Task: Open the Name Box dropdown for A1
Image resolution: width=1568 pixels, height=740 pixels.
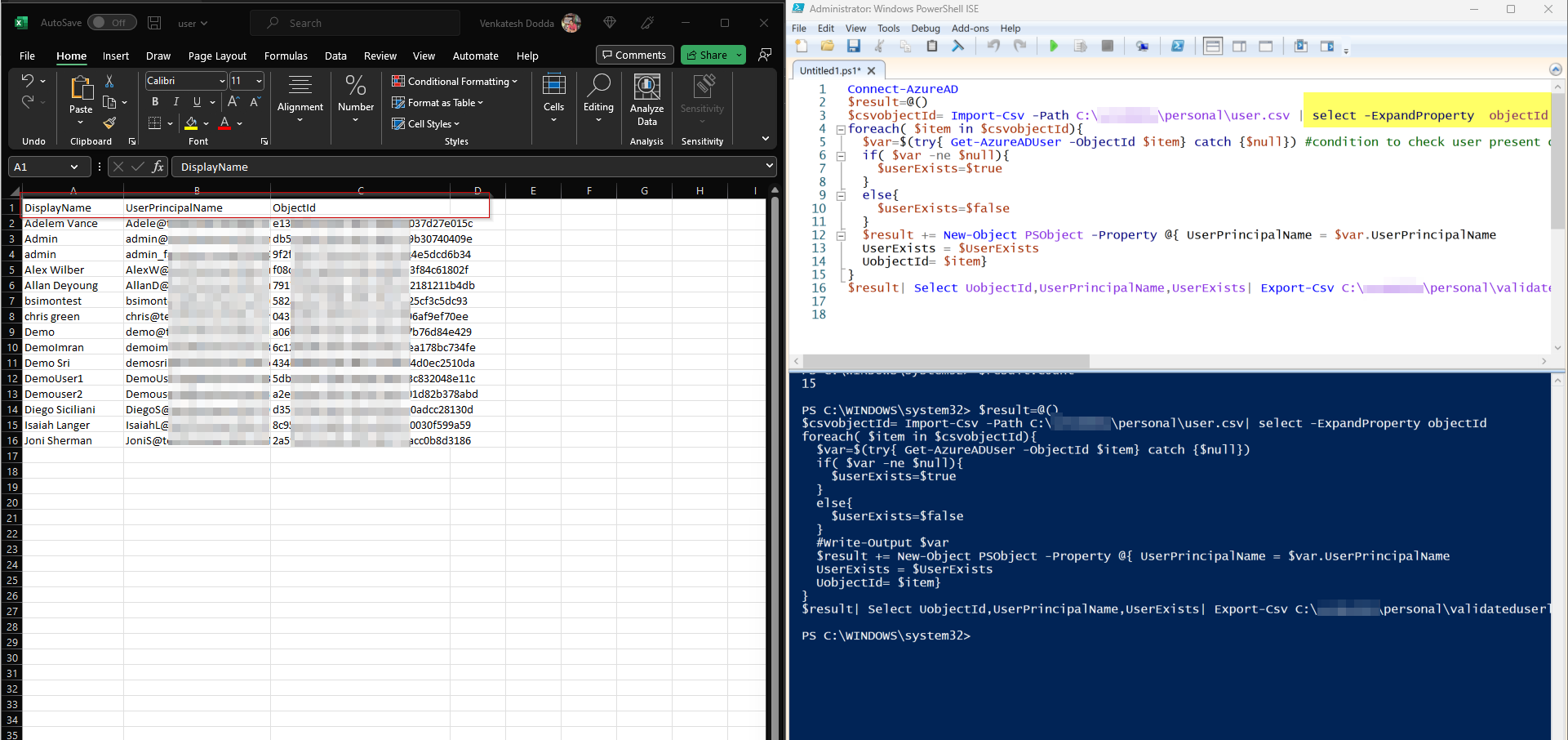Action: 74,167
